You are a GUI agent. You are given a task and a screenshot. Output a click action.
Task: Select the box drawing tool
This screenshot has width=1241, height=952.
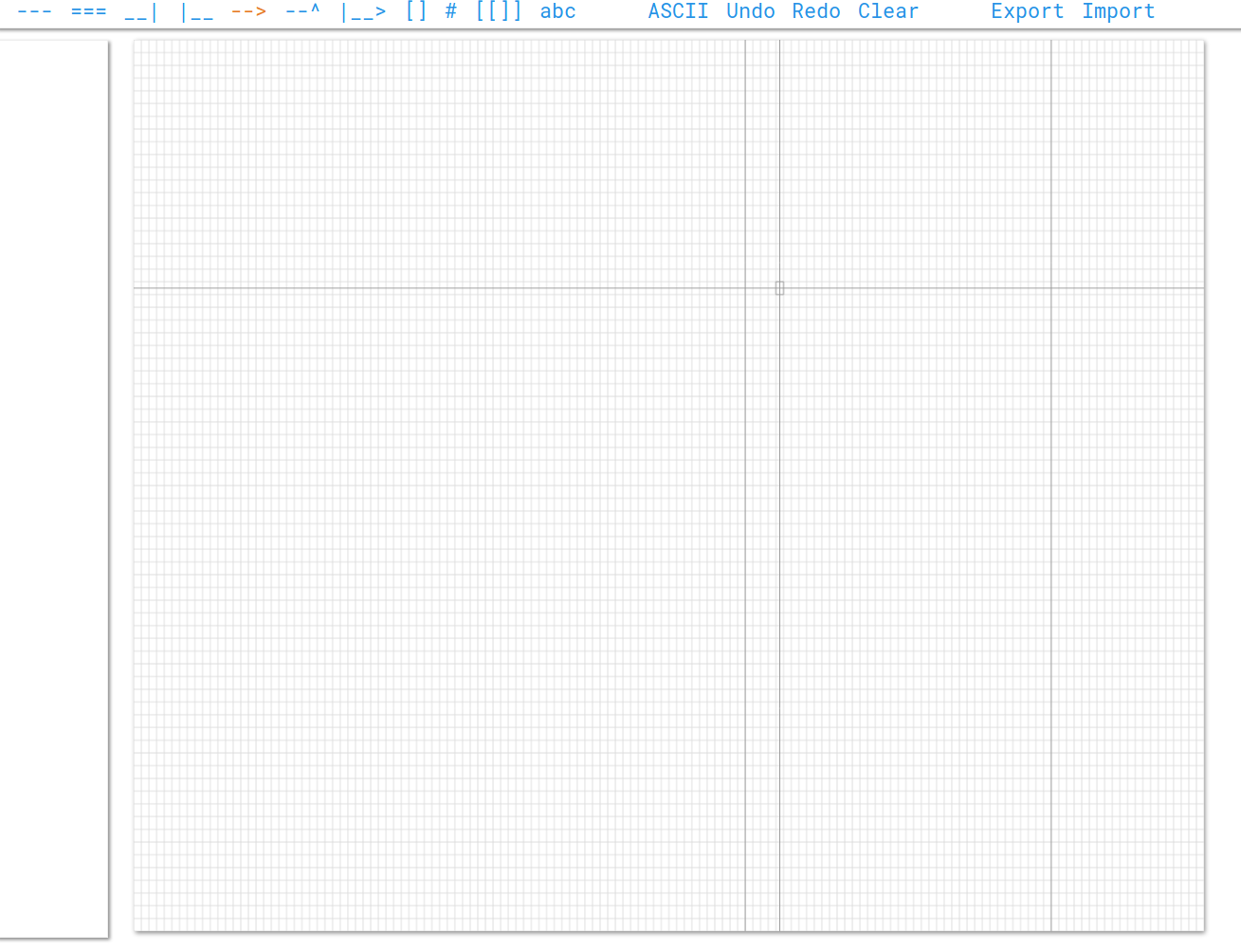pyautogui.click(x=416, y=11)
